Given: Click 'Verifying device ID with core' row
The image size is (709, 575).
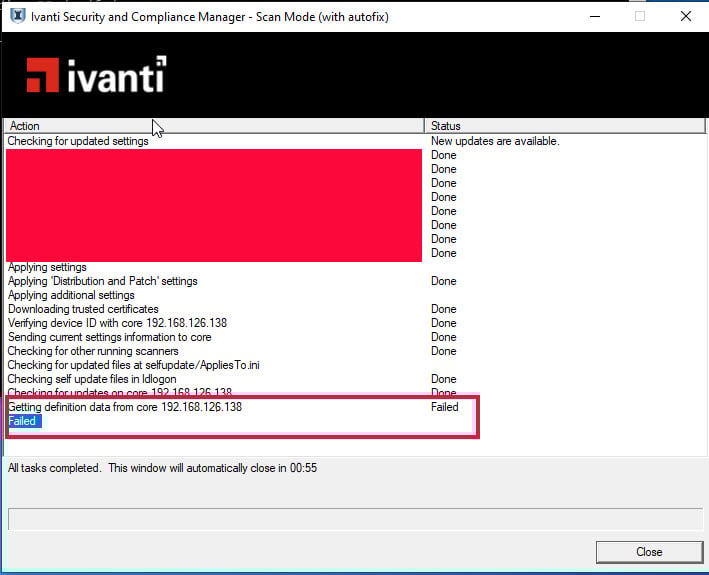Looking at the screenshot, I should click(x=117, y=323).
